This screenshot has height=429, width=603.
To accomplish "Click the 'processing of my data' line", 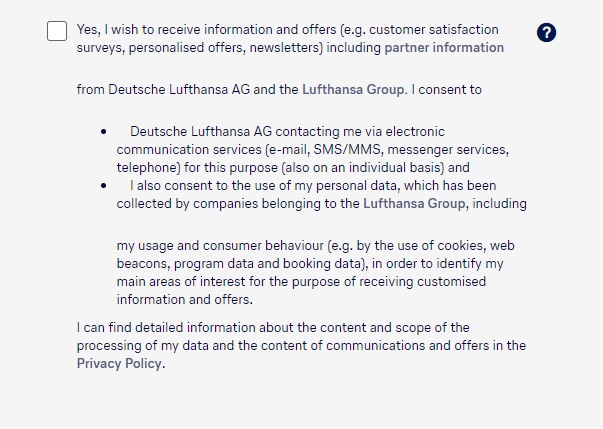I will coord(301,346).
